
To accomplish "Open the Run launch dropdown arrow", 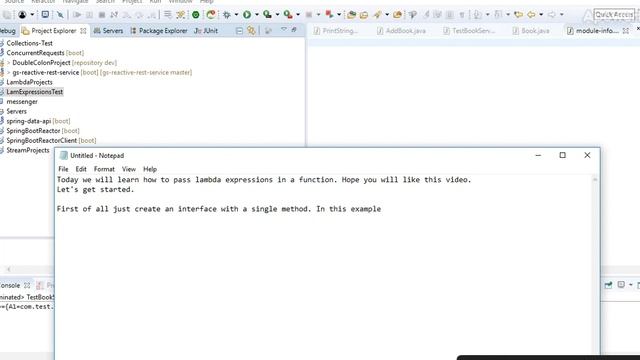I will coord(257,15).
